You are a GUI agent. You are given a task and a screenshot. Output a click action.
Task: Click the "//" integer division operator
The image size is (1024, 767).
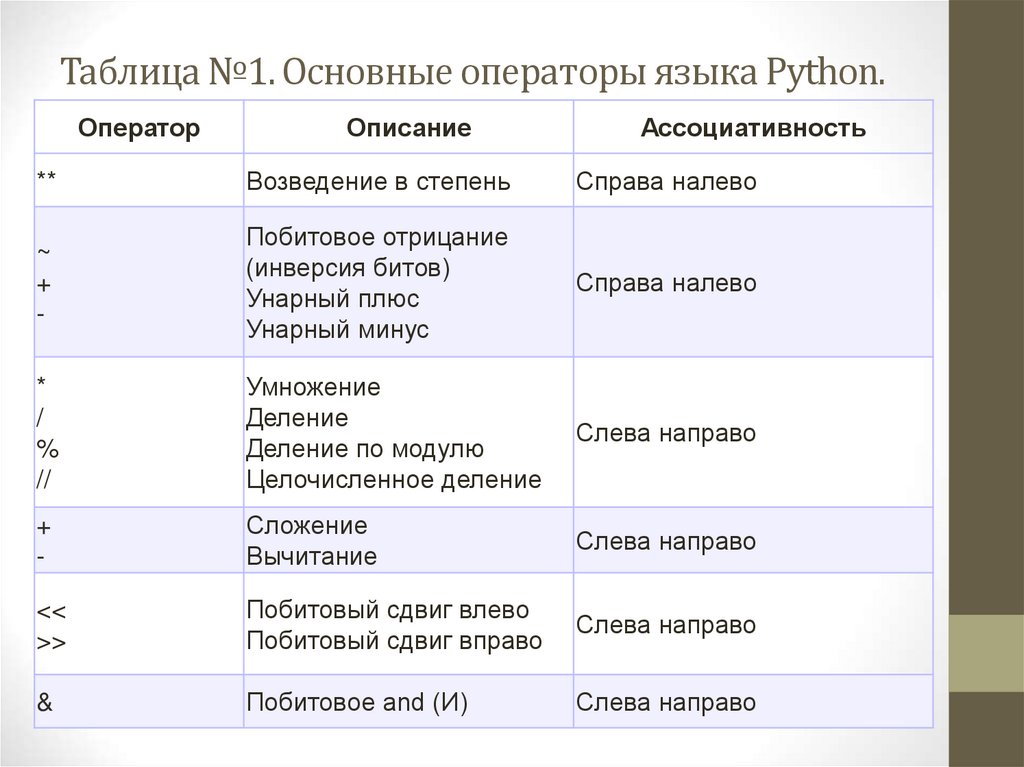(x=44, y=479)
